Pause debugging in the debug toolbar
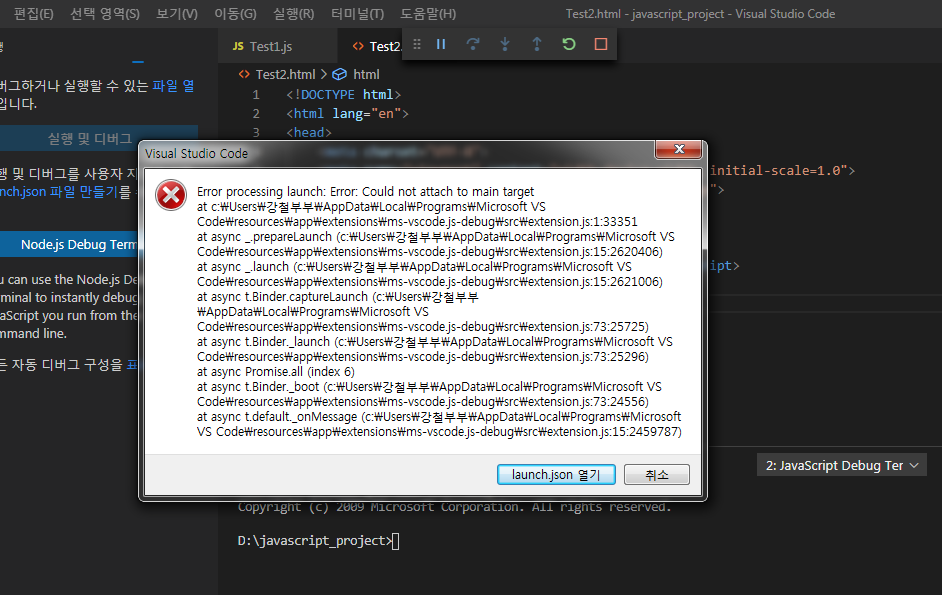The image size is (942, 595). click(441, 44)
